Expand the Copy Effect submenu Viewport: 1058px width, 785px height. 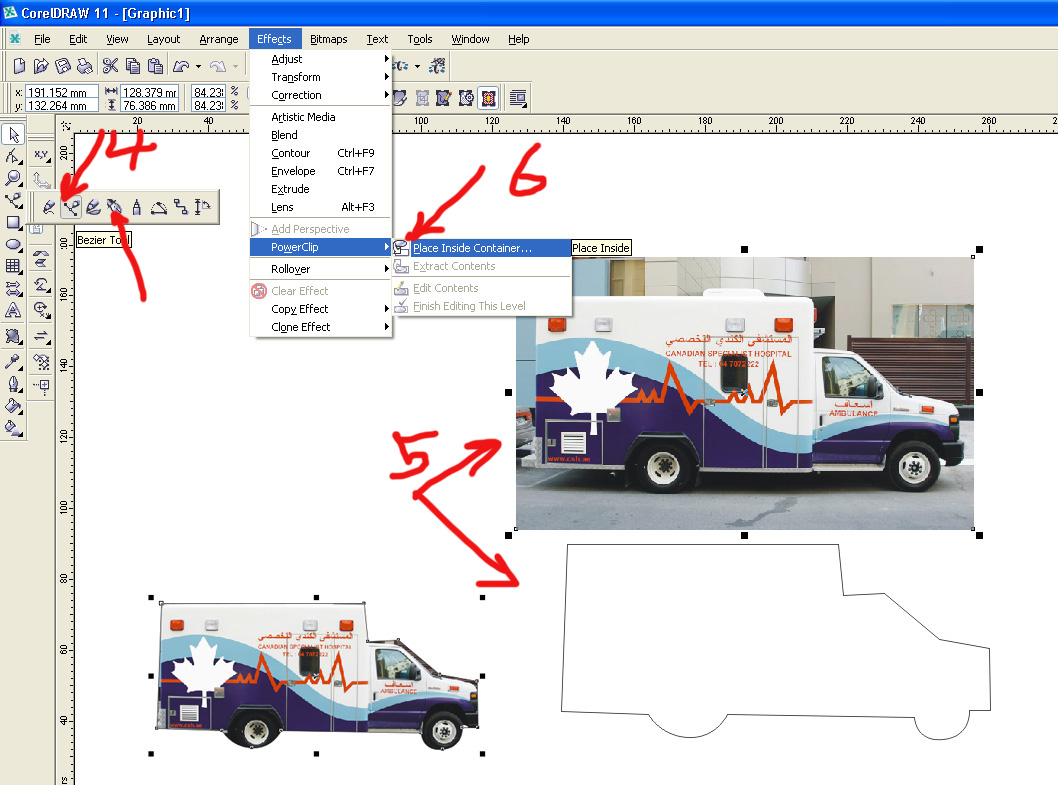[x=321, y=308]
